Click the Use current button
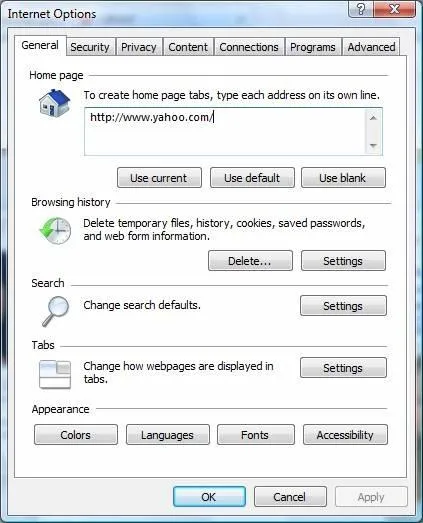423x523 pixels. pyautogui.click(x=159, y=178)
